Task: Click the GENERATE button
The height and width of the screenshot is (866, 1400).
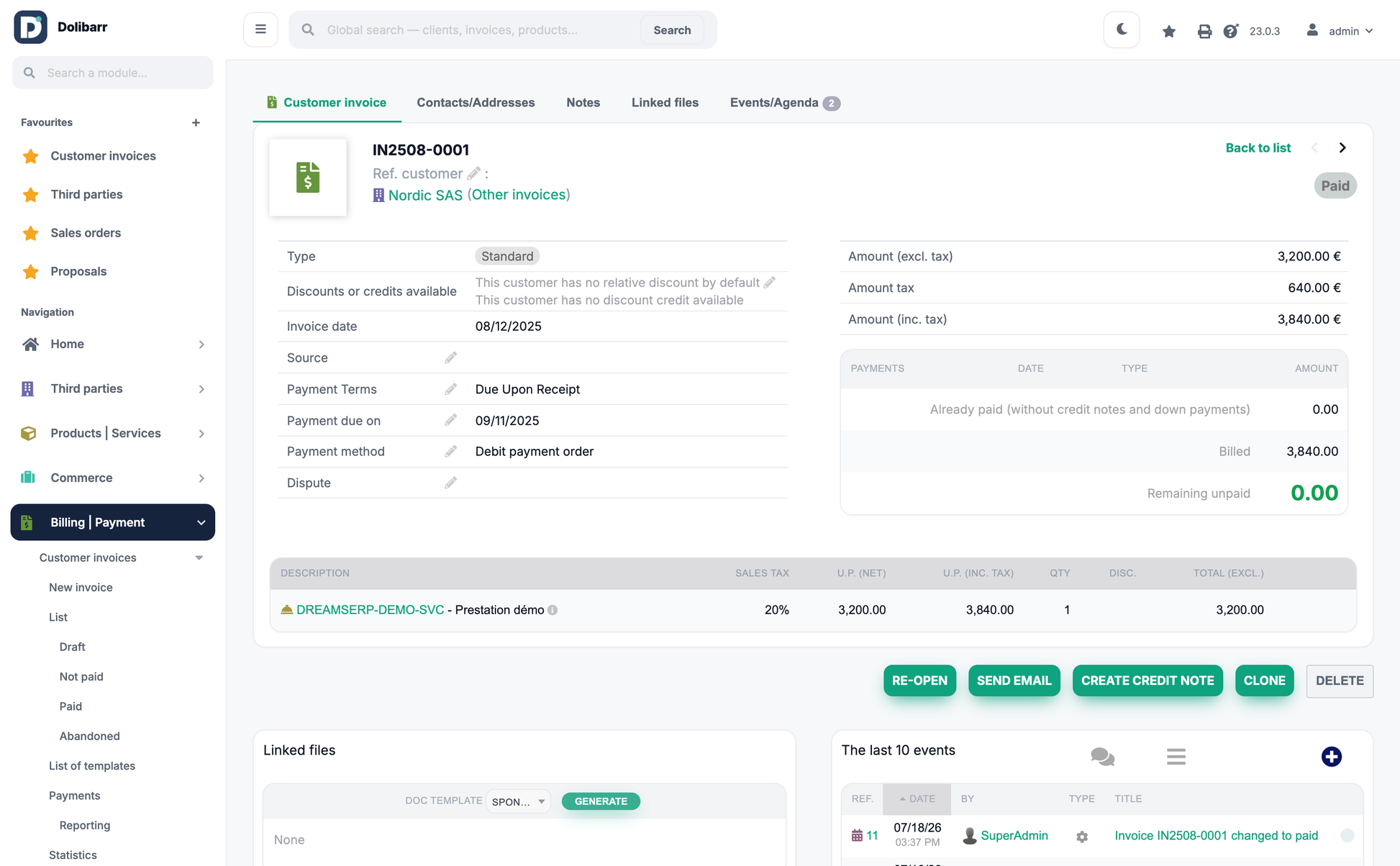Action: click(x=601, y=801)
